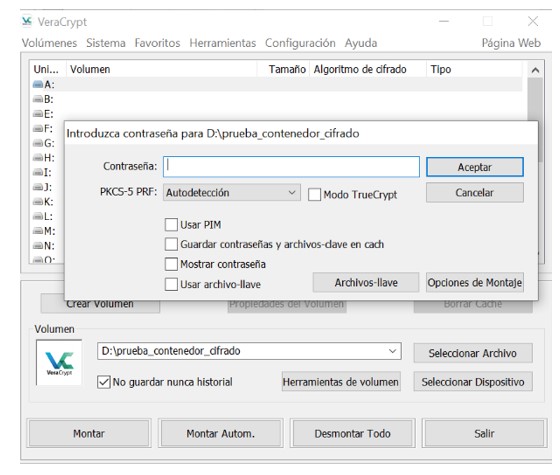The height and width of the screenshot is (475, 560).
Task: Click the Tipo column header
Action: tap(474, 69)
